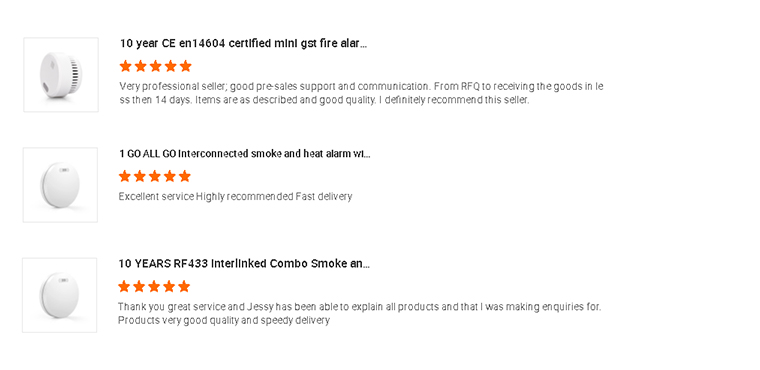Click fifth star of the CE en14604 review
This screenshot has width=760, height=370.
coord(186,66)
